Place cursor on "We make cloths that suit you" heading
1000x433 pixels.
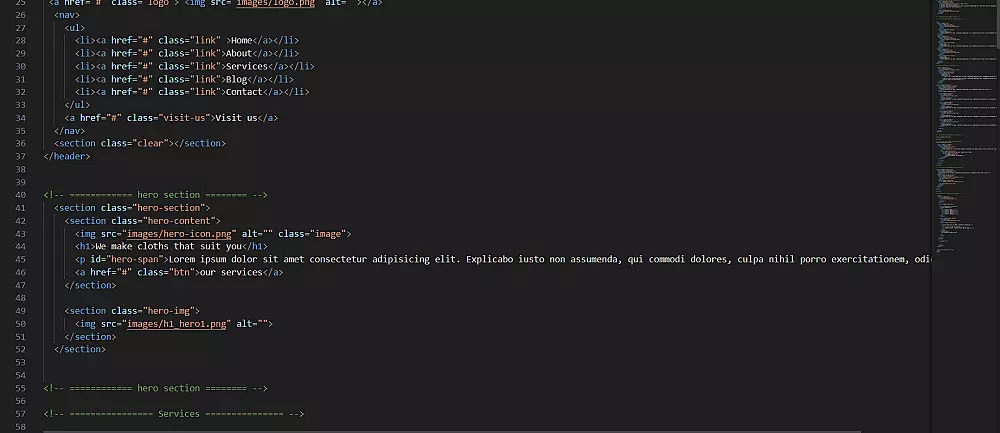click(168, 247)
